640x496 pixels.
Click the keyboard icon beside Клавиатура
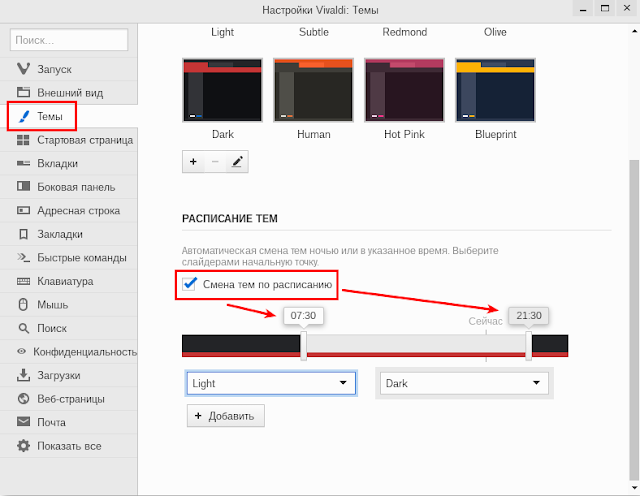[23, 281]
